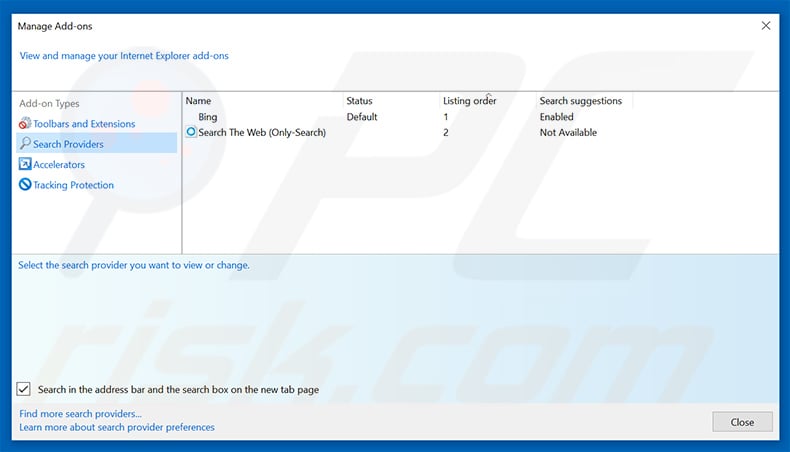Click the Only-Search provider icon
Screen dimensions: 790x452
pos(191,132)
